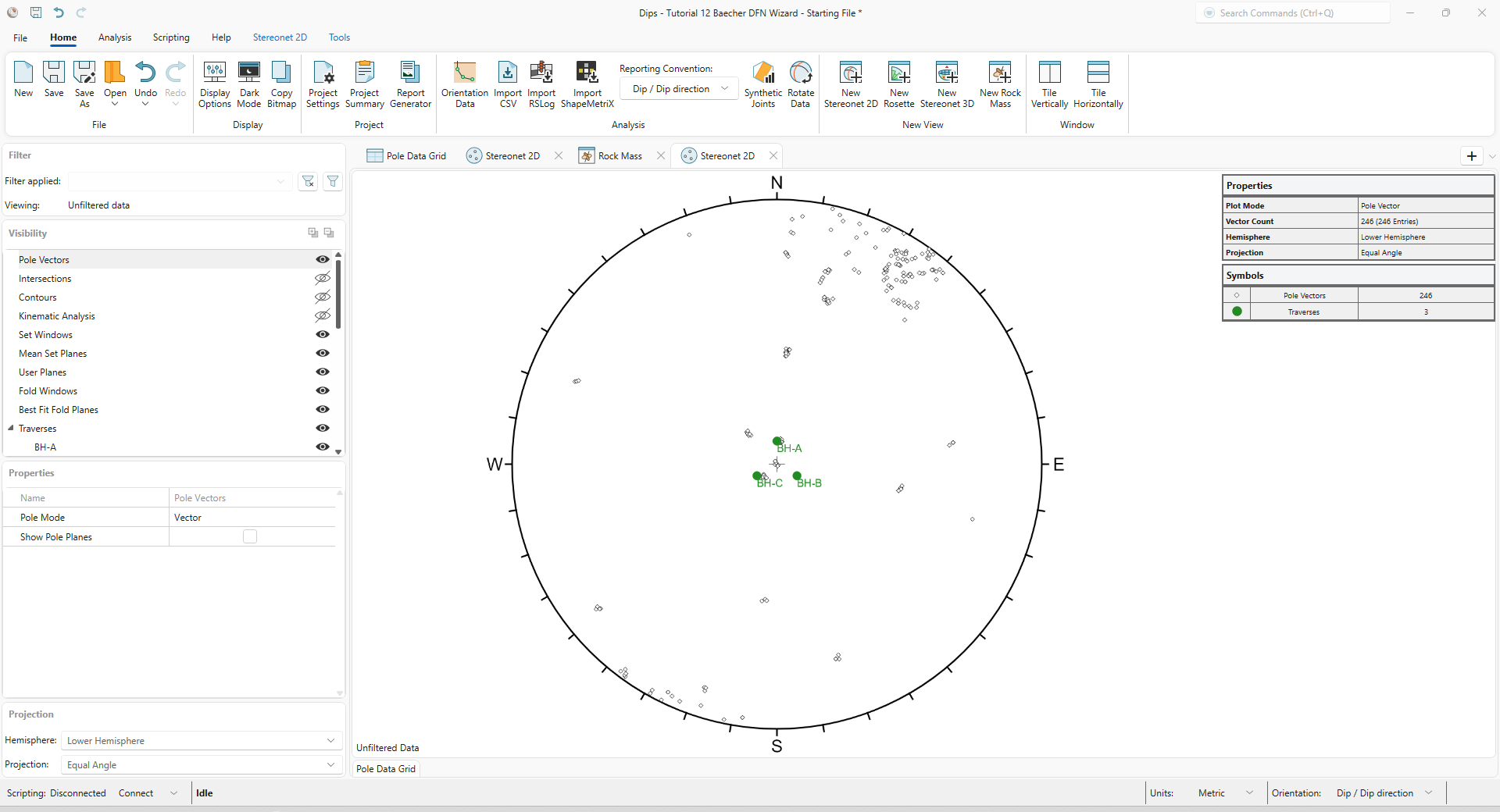Click Connect scripting button

click(x=136, y=792)
